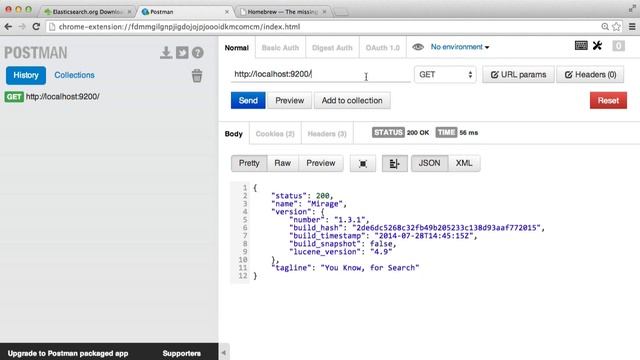Toggle fullscreen response view icon
640x360 pixels.
(x=363, y=164)
